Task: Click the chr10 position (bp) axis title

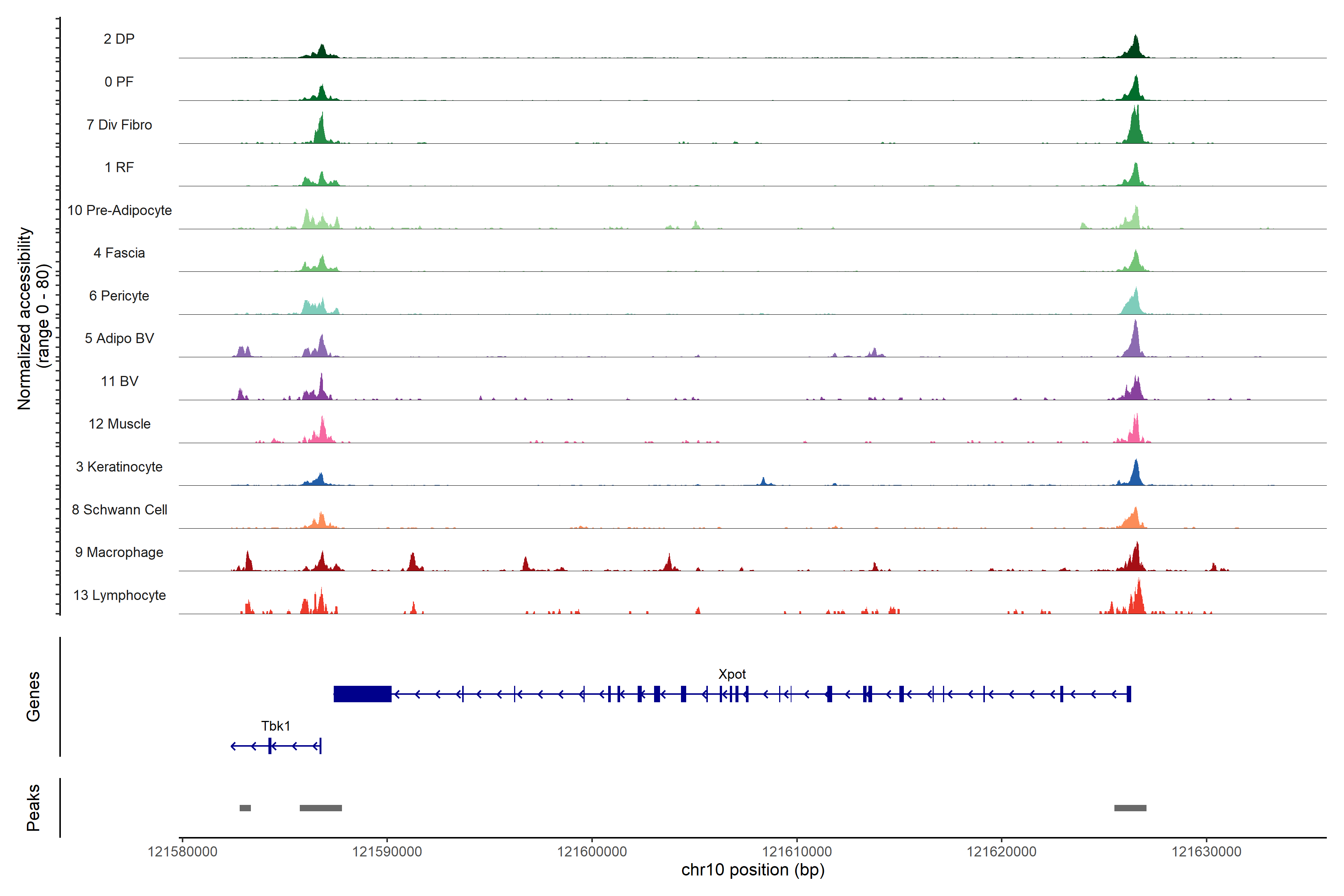Action: [753, 870]
